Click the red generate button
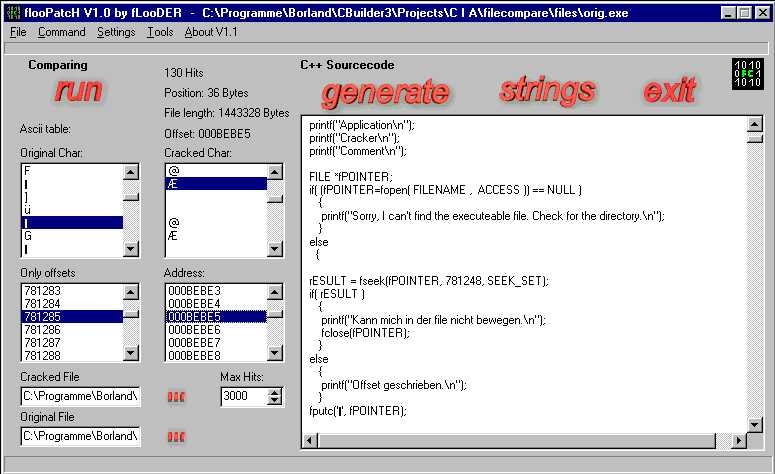Image resolution: width=775 pixels, height=474 pixels. click(384, 92)
